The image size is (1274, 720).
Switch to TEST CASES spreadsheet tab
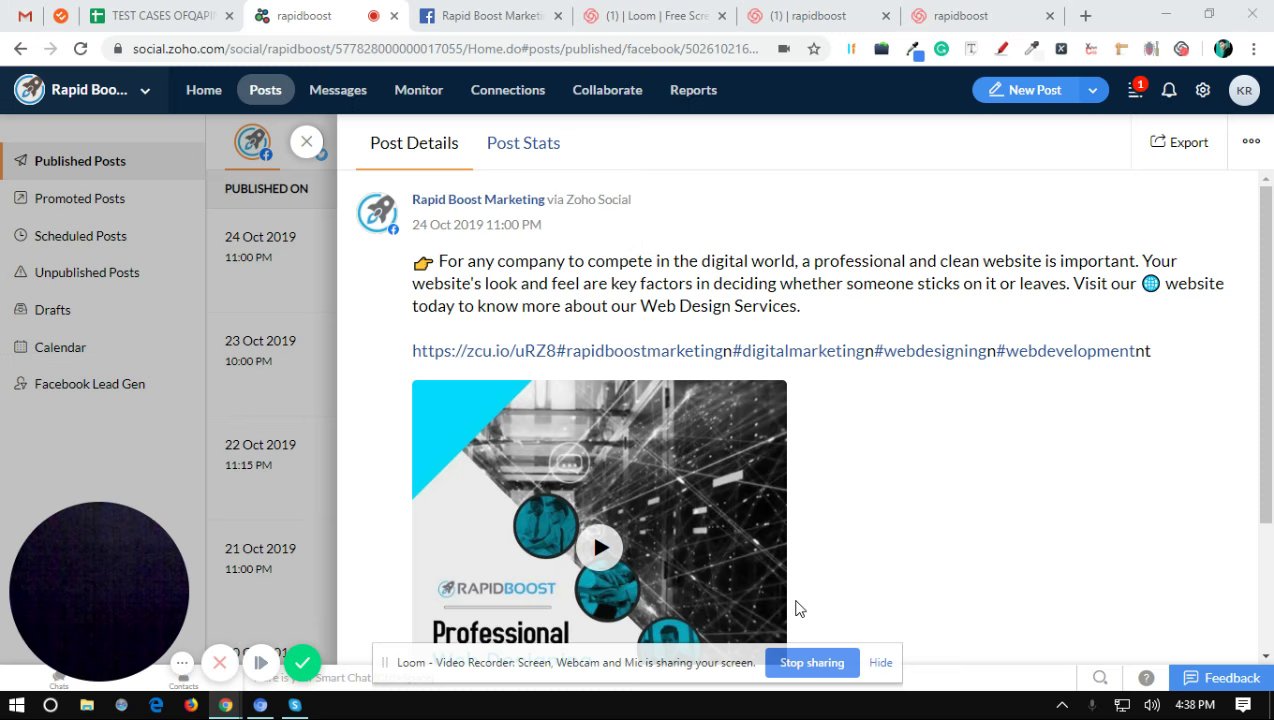tap(163, 16)
